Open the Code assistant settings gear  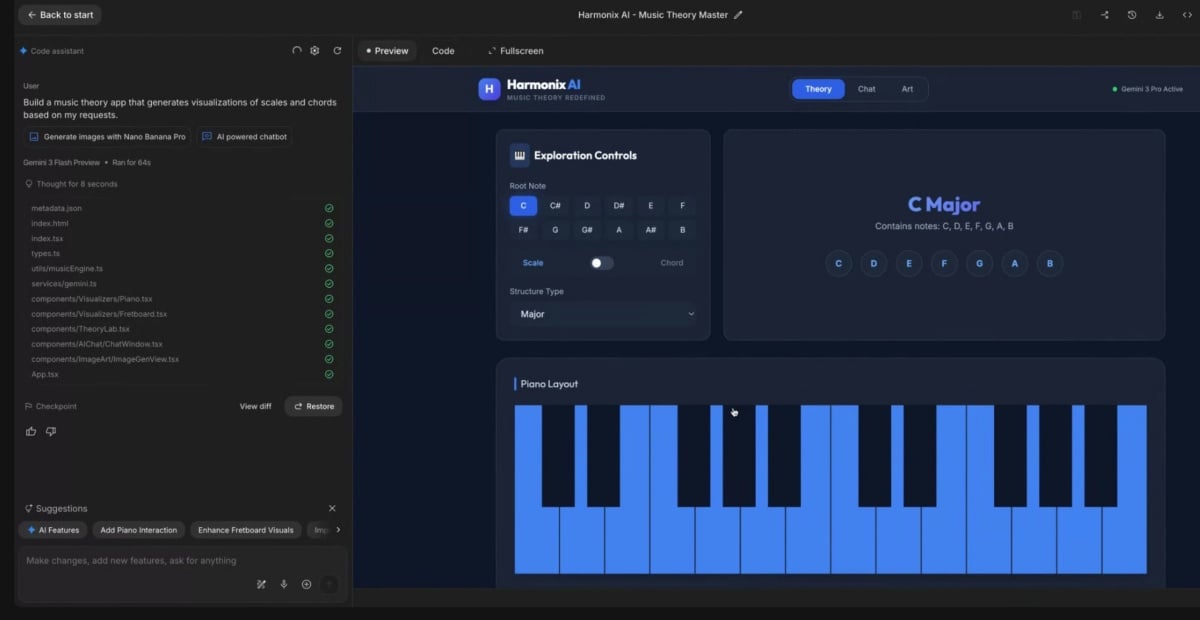coord(314,50)
